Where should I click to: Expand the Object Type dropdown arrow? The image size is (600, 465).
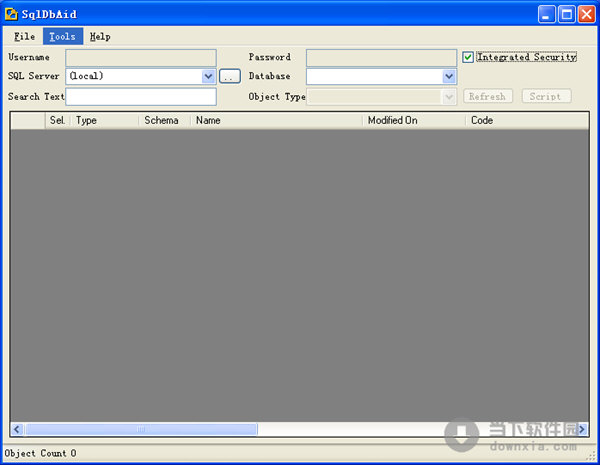(x=449, y=96)
